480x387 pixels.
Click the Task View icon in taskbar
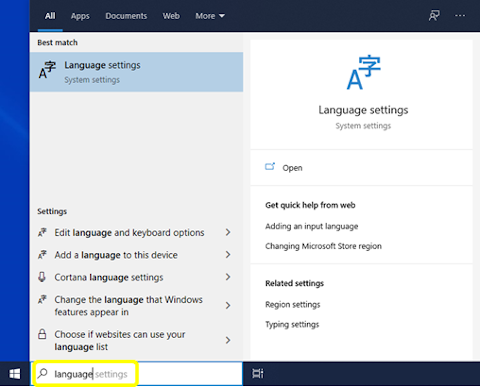258,374
